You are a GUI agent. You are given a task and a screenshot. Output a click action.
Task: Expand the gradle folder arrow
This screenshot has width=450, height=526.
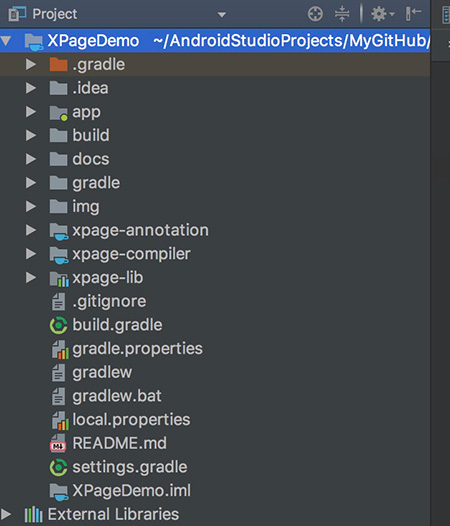31,182
